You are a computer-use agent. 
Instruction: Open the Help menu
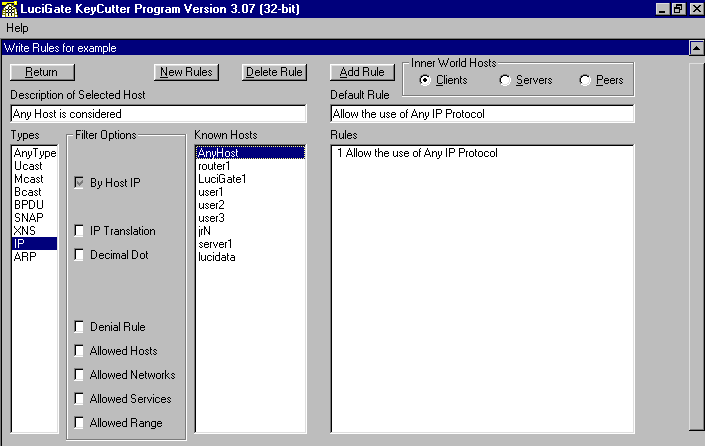(17, 28)
